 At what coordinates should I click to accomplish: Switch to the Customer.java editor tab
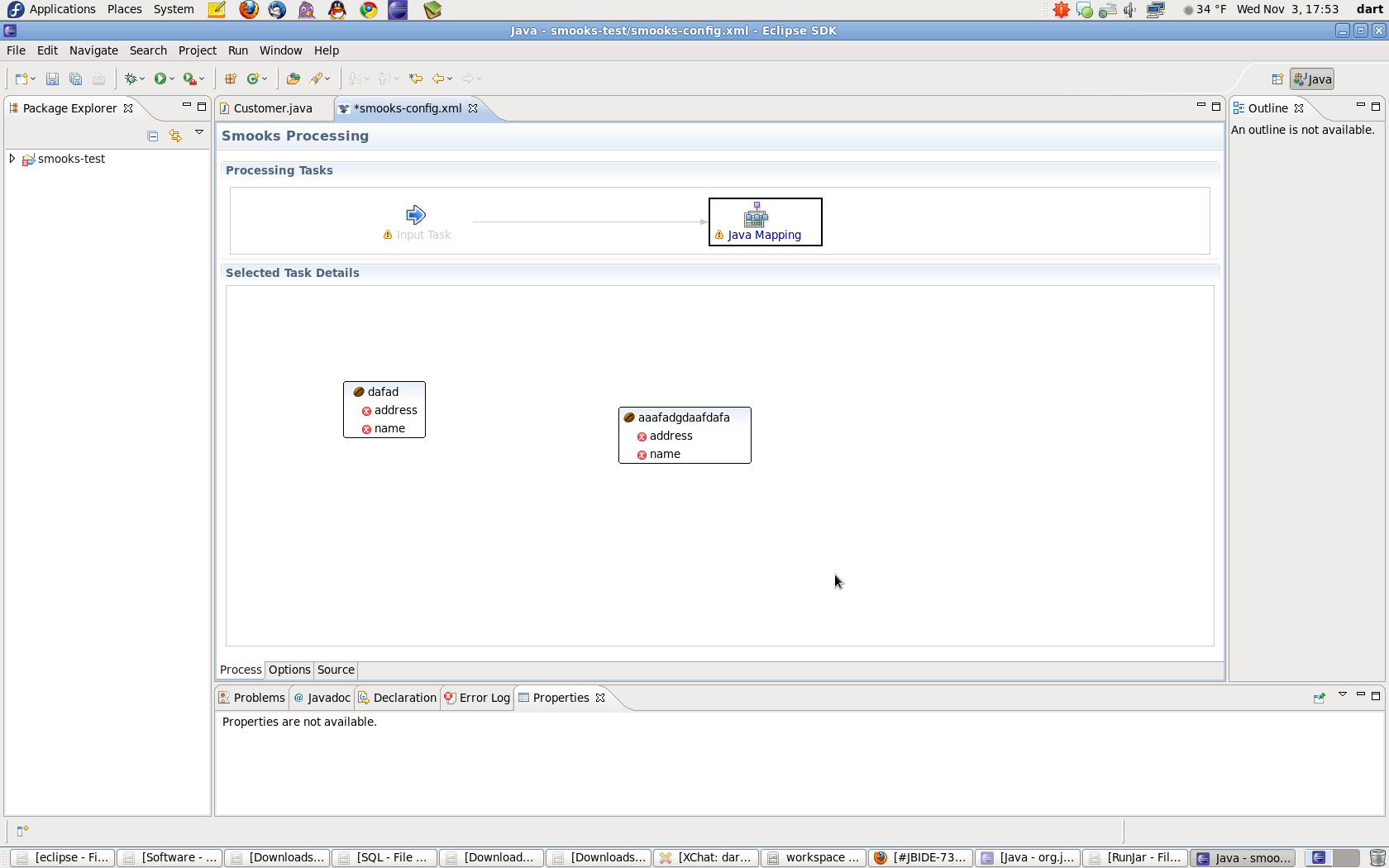273,108
